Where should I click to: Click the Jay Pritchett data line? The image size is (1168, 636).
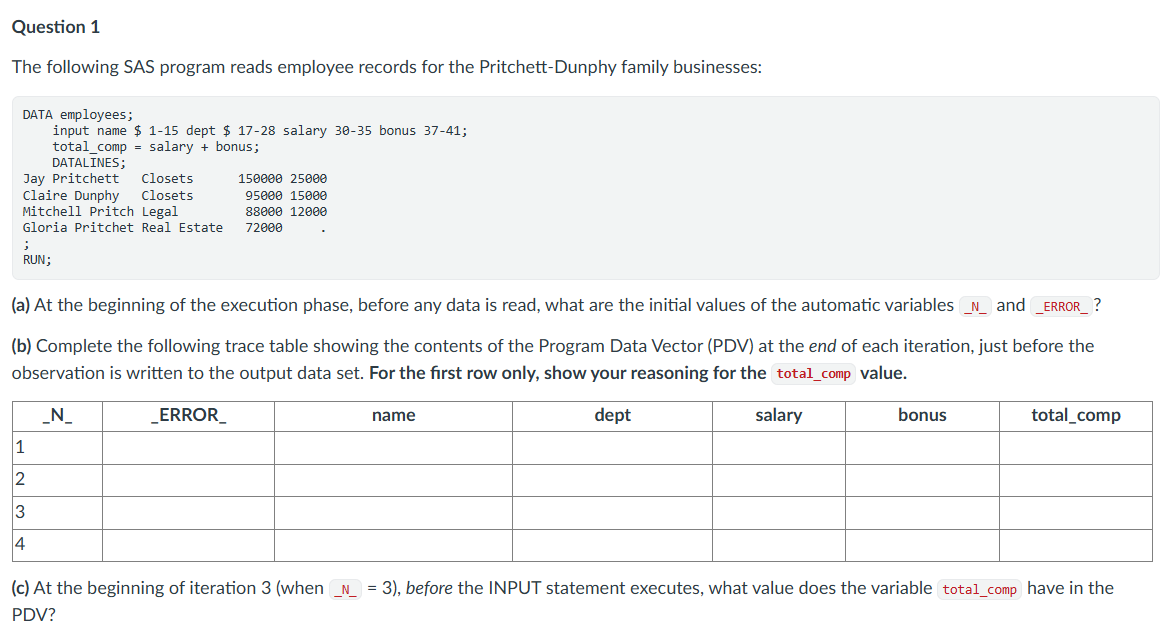174,179
